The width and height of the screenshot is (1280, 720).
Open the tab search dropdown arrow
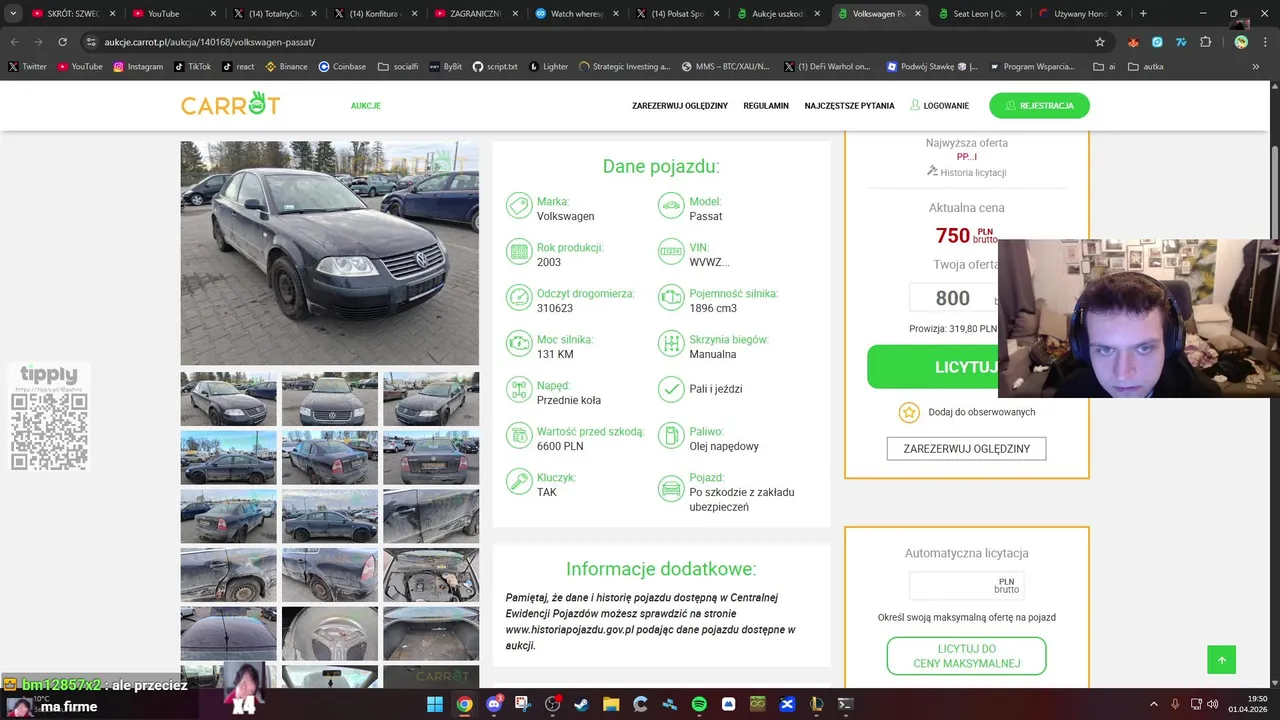(13, 14)
